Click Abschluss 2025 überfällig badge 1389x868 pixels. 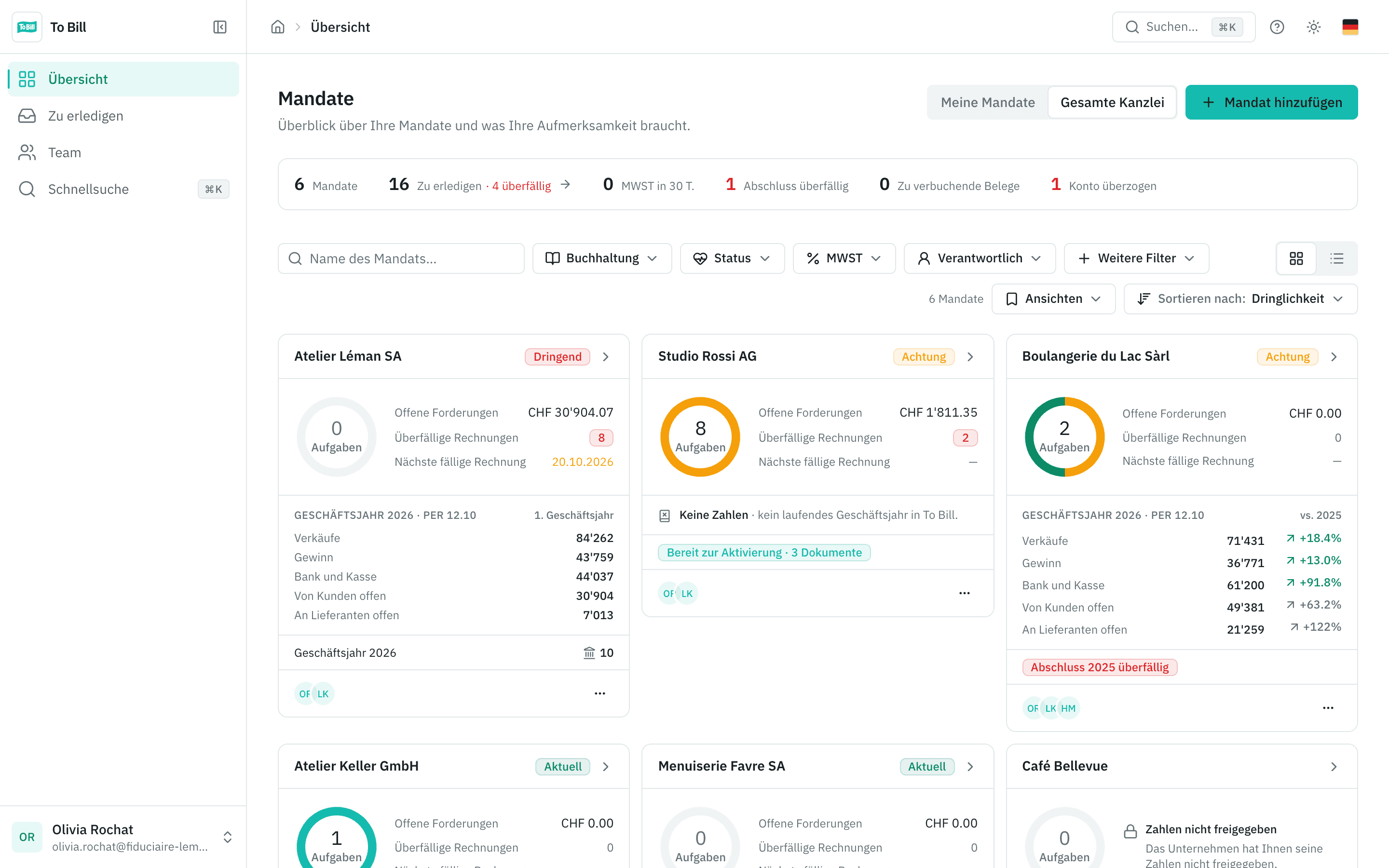pos(1099,667)
